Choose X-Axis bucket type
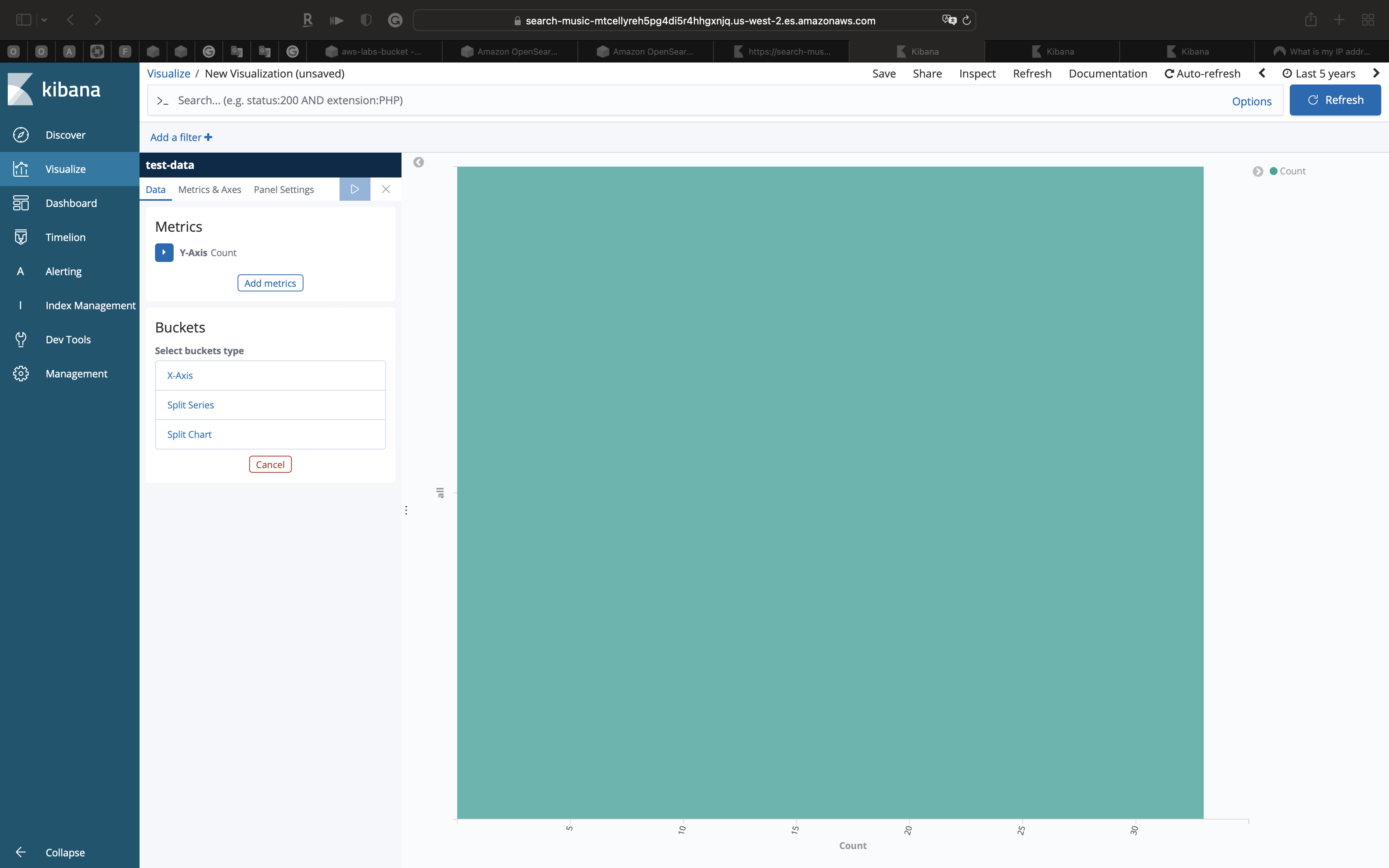The width and height of the screenshot is (1389, 868). pos(180,375)
